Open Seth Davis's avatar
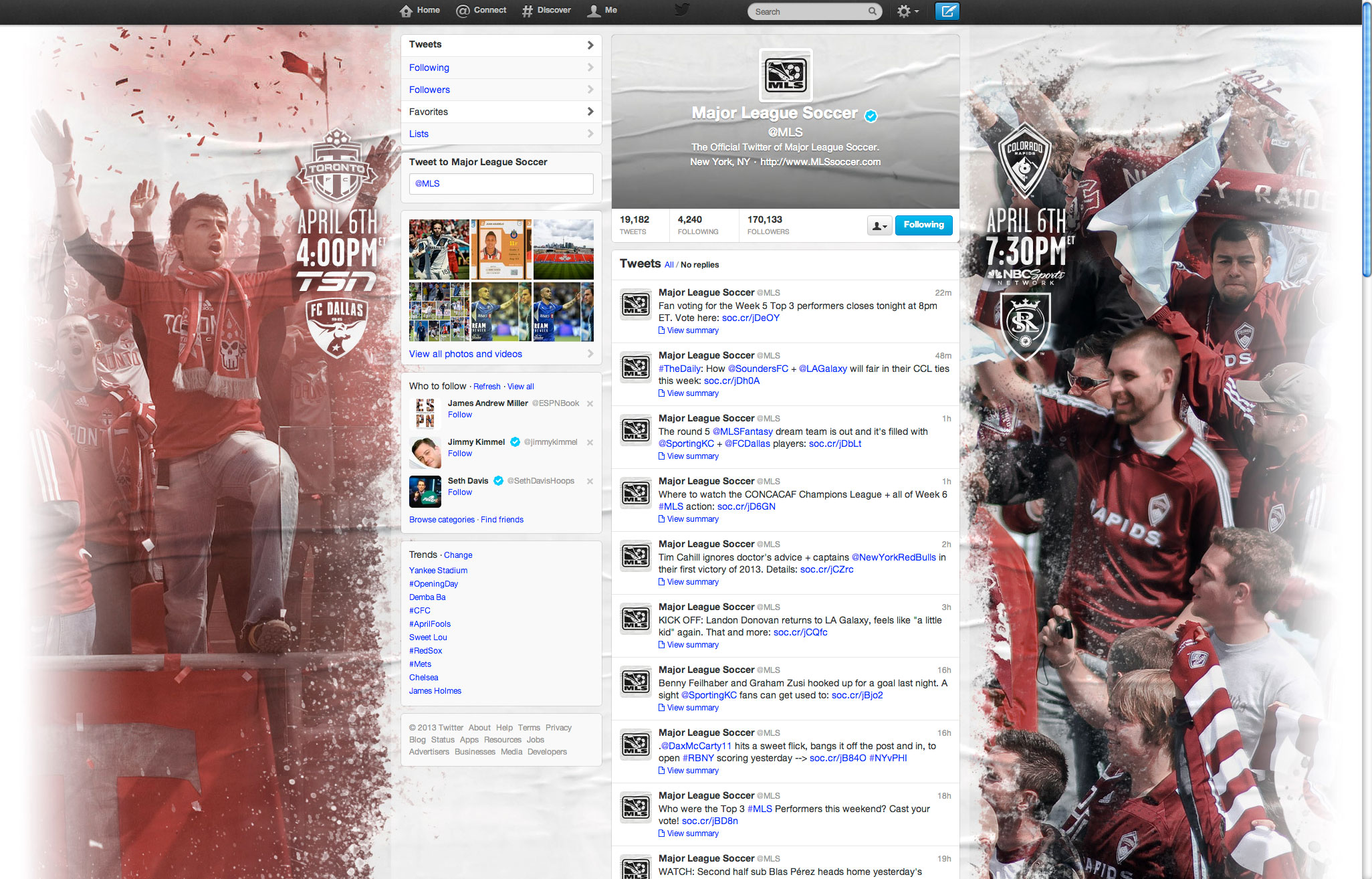This screenshot has width=1372, height=879. point(425,491)
